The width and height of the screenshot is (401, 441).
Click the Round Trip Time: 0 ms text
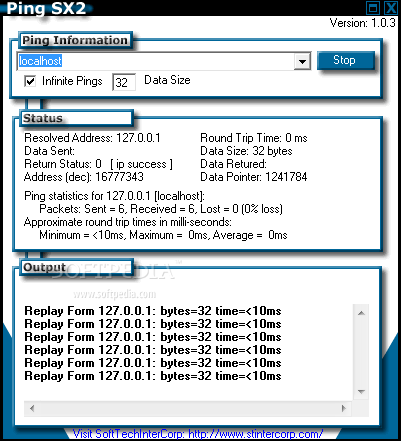(x=254, y=138)
